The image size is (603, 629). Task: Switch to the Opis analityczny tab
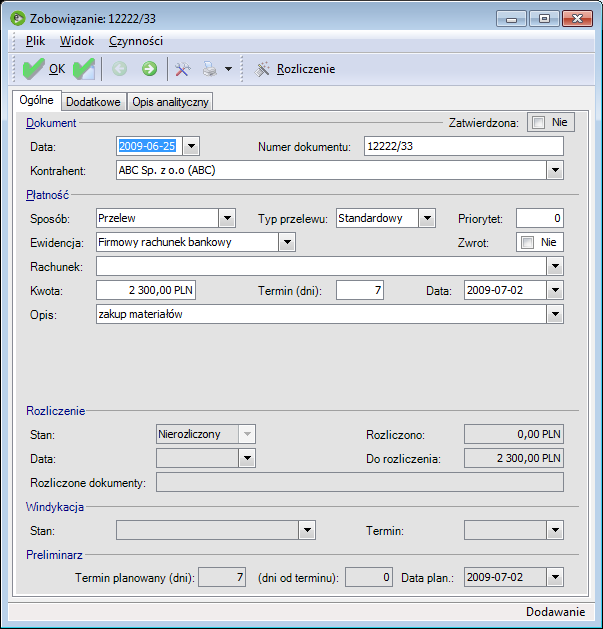coord(170,102)
